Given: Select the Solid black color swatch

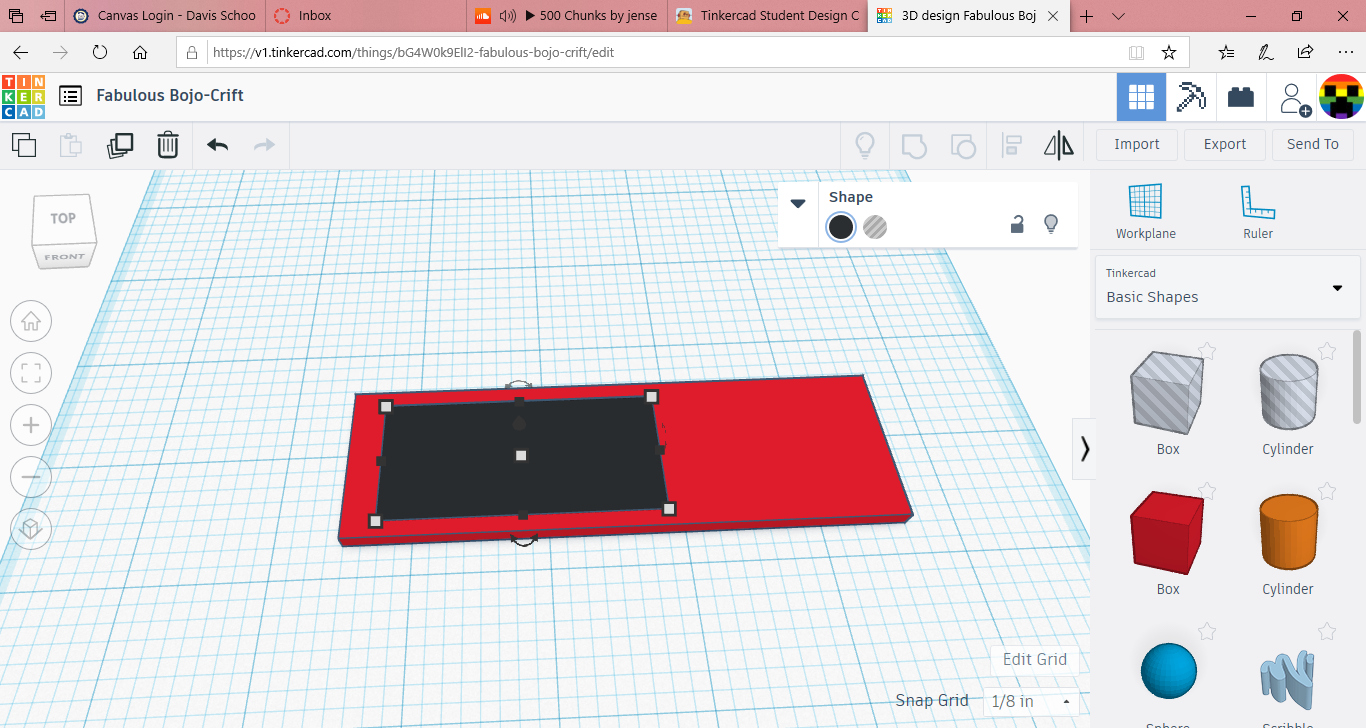Looking at the screenshot, I should 841,227.
